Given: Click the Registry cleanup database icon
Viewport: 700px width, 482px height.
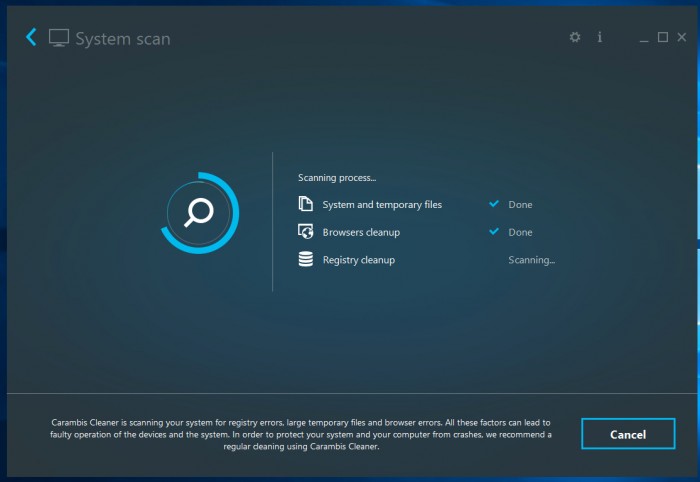Looking at the screenshot, I should point(306,260).
